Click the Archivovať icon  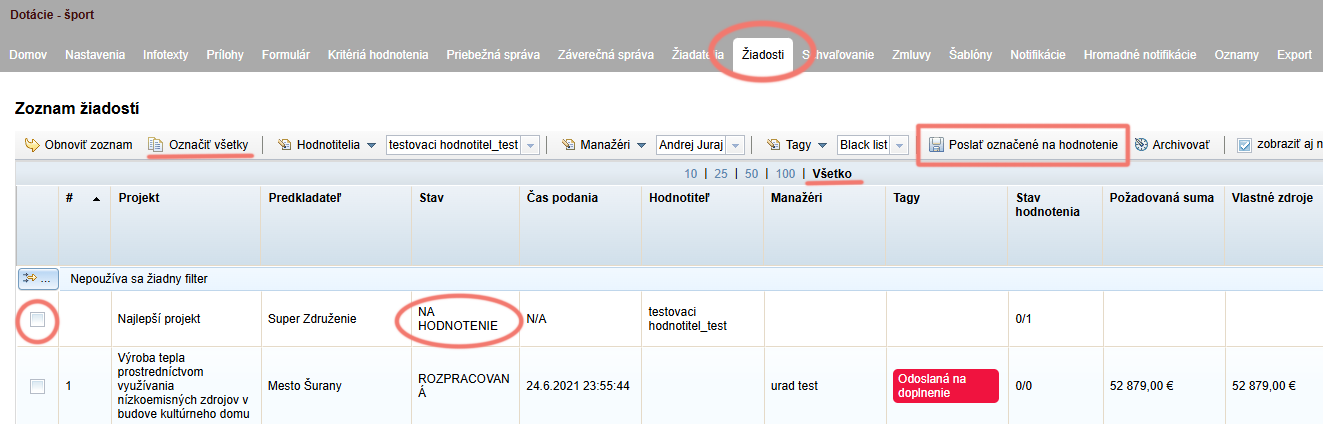tap(1140, 145)
